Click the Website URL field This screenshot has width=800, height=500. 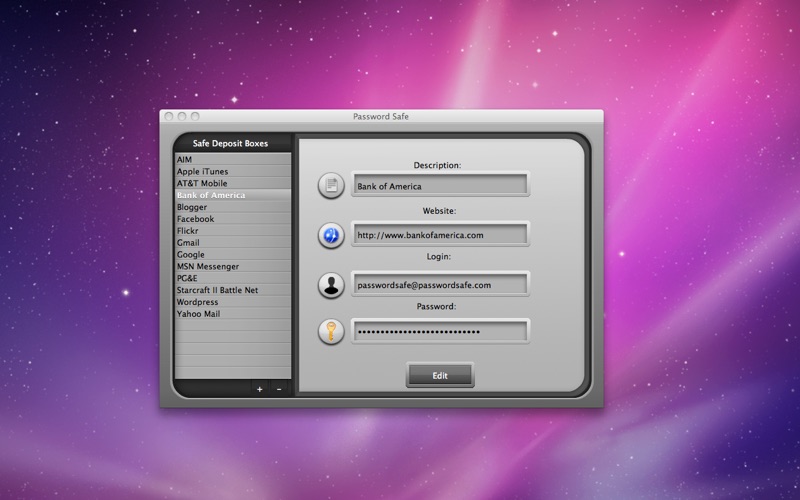click(439, 235)
